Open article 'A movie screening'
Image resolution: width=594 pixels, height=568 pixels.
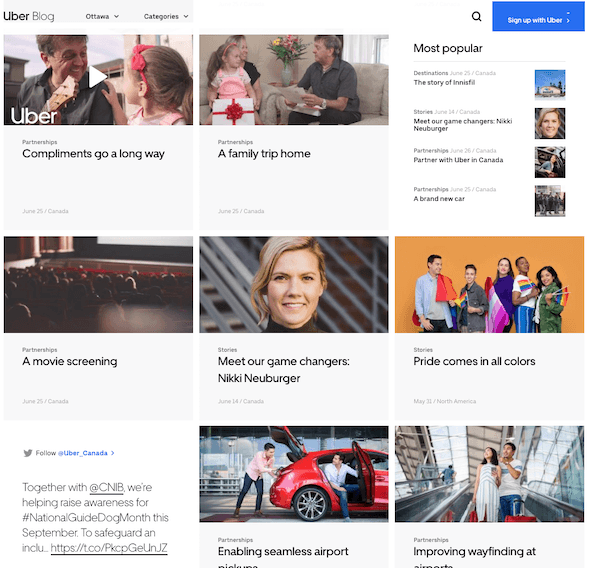pos(70,361)
